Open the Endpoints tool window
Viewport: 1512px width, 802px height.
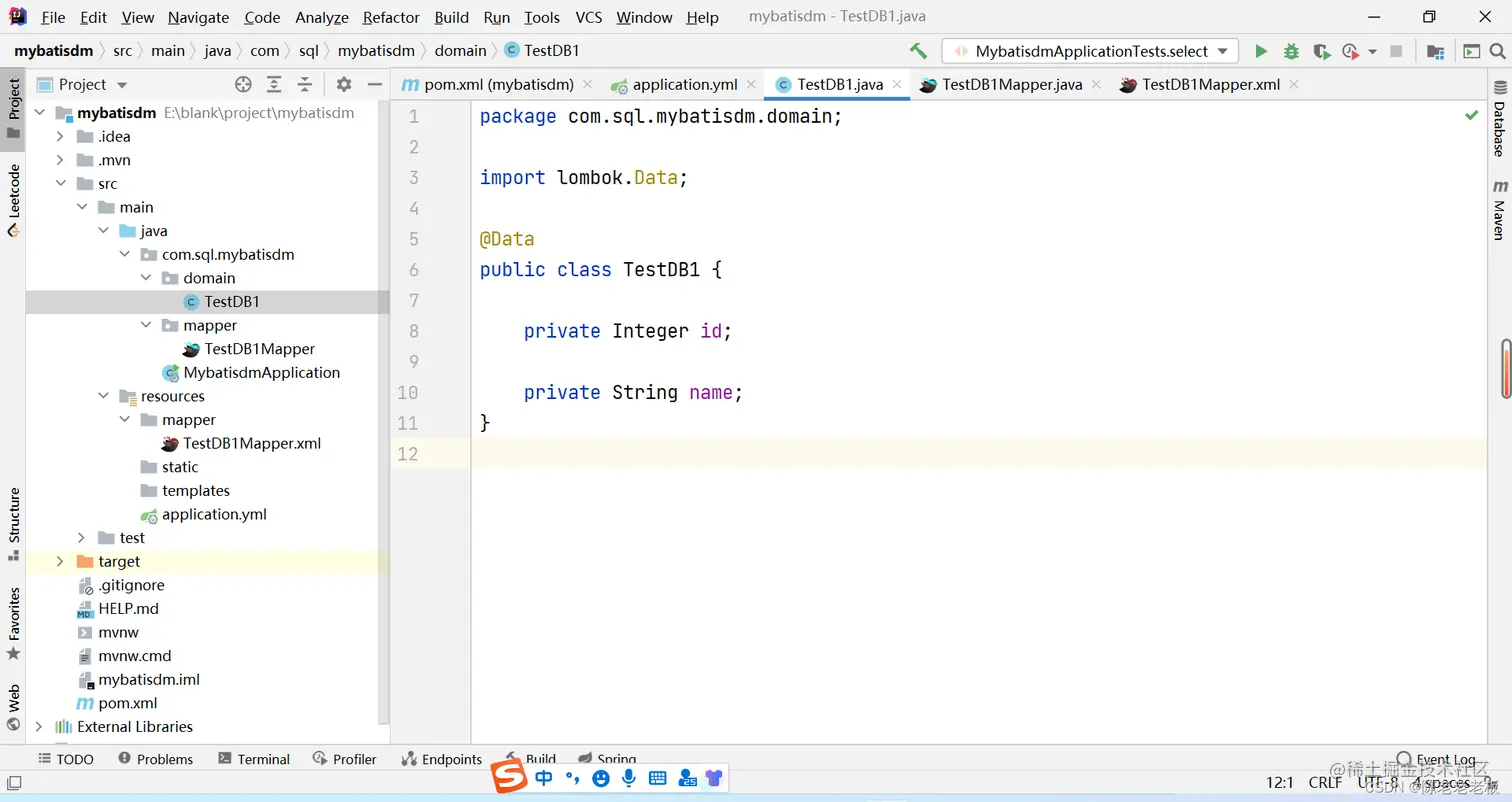pyautogui.click(x=441, y=759)
